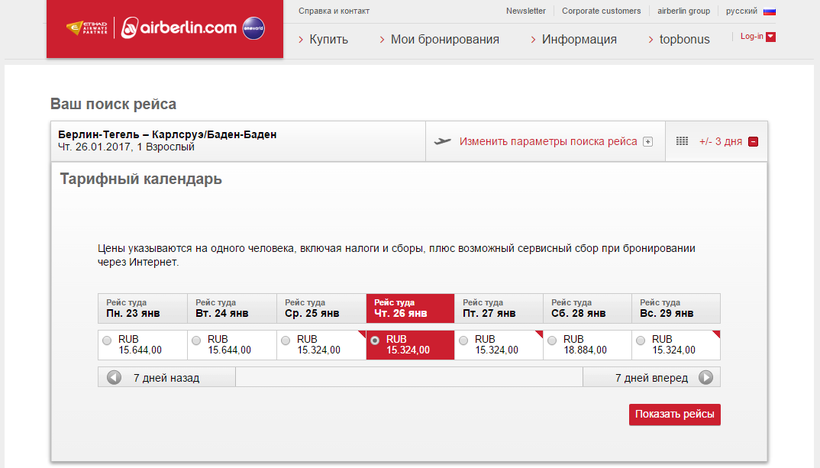Collapse the +/- 3 days minus icon
The width and height of the screenshot is (820, 468).
[x=753, y=141]
